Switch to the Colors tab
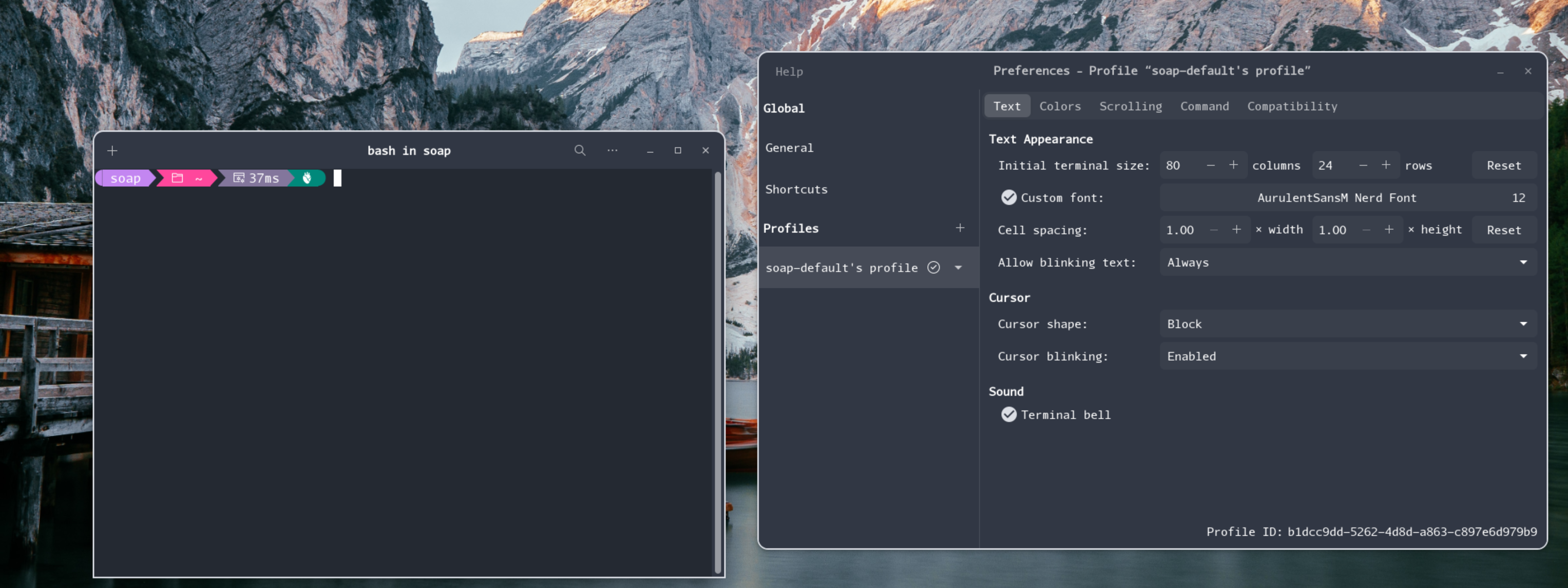 pos(1060,106)
